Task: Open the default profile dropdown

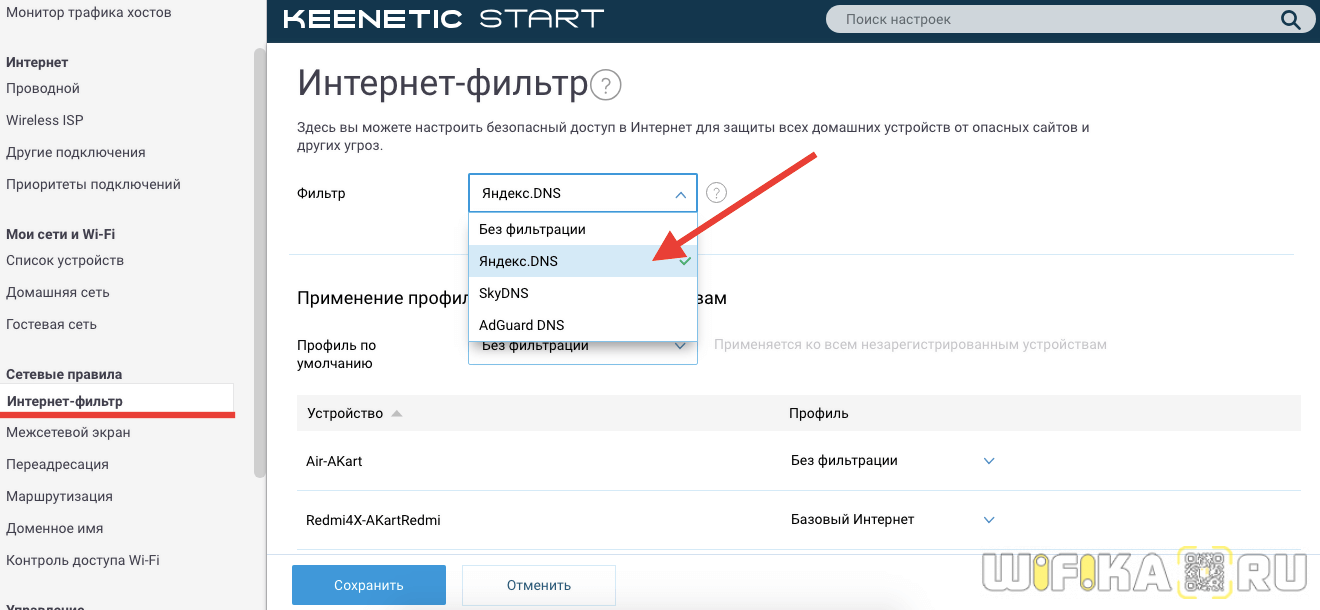Action: pos(680,347)
